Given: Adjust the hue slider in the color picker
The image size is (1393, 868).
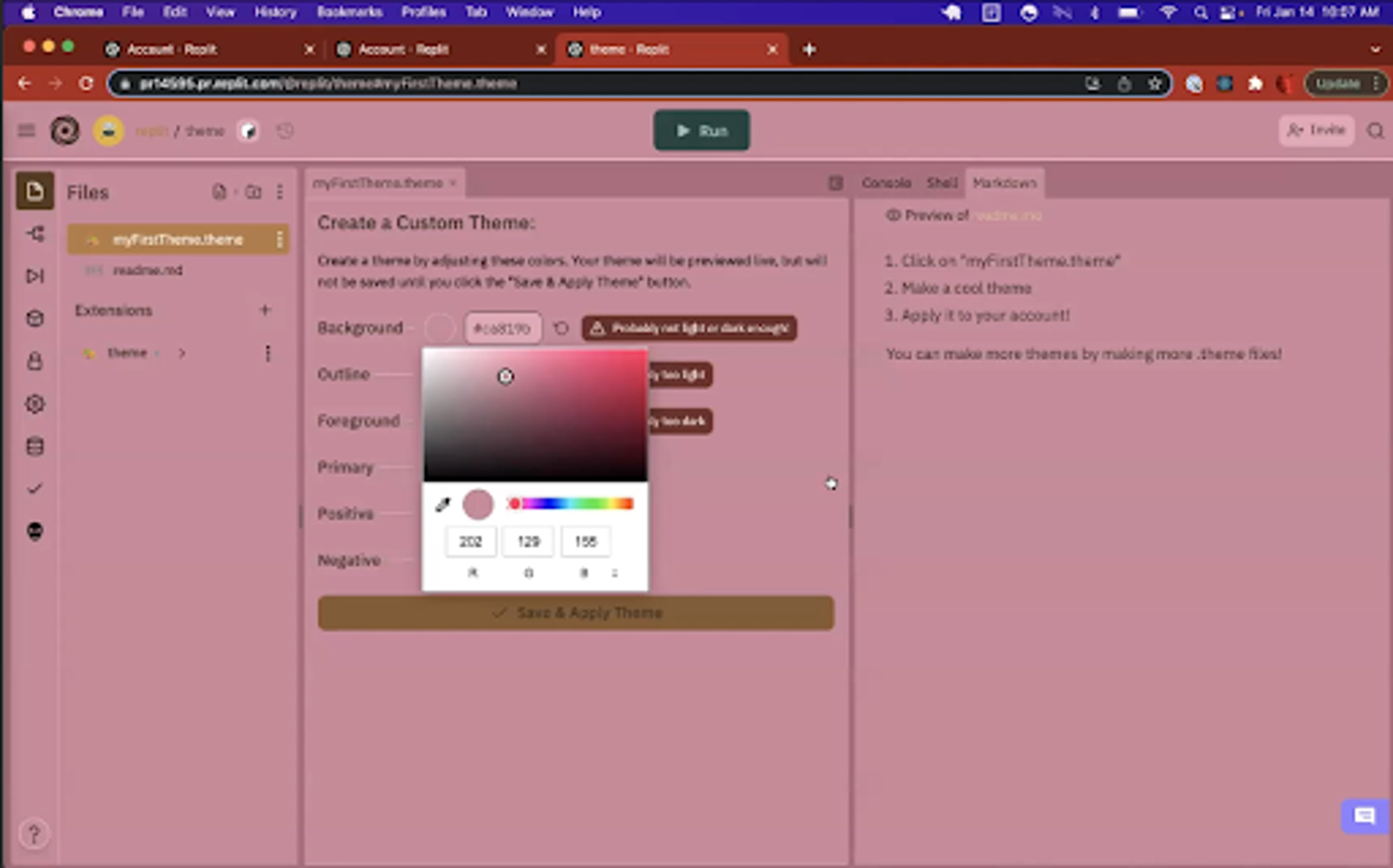Looking at the screenshot, I should (x=572, y=503).
